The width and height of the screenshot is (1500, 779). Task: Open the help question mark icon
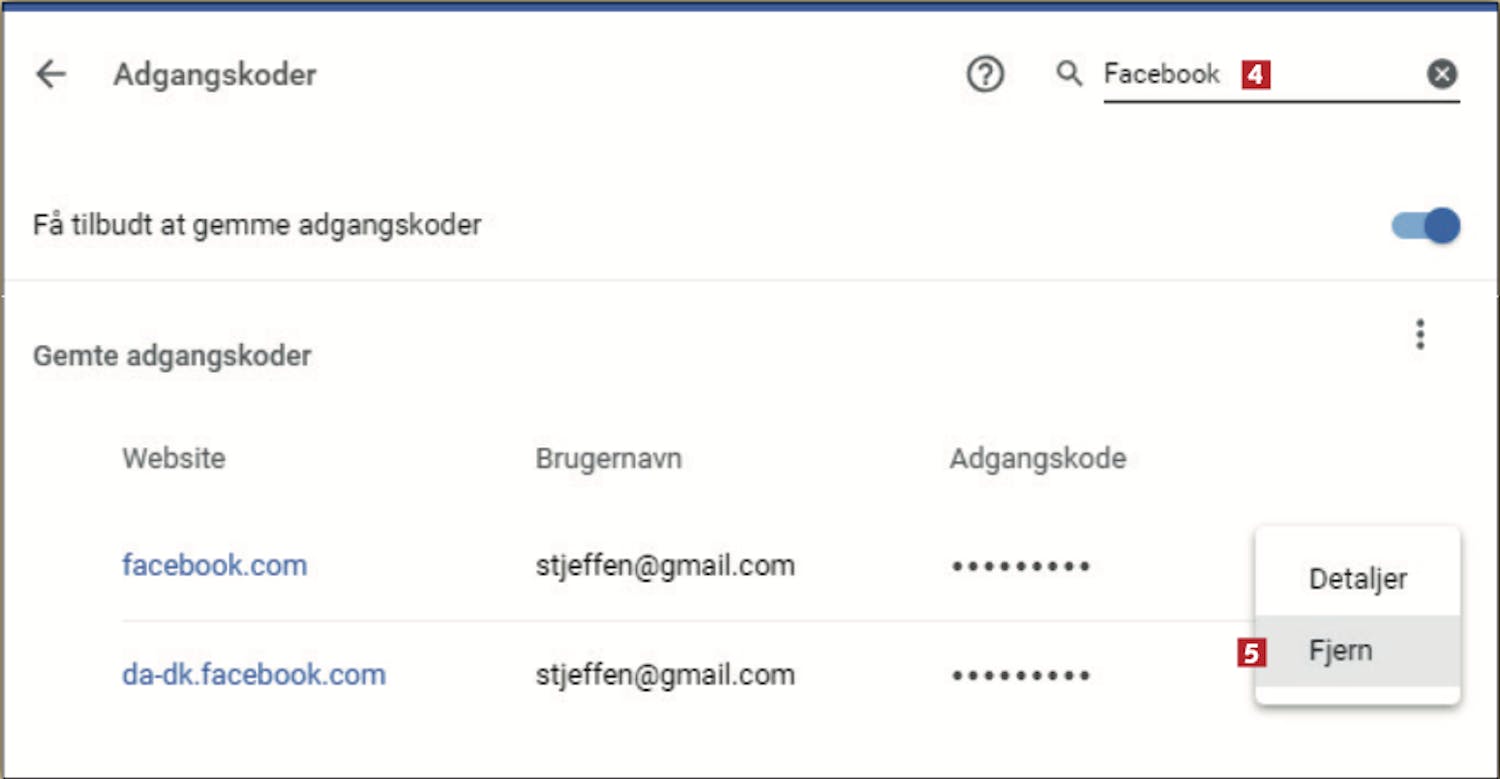pos(985,74)
